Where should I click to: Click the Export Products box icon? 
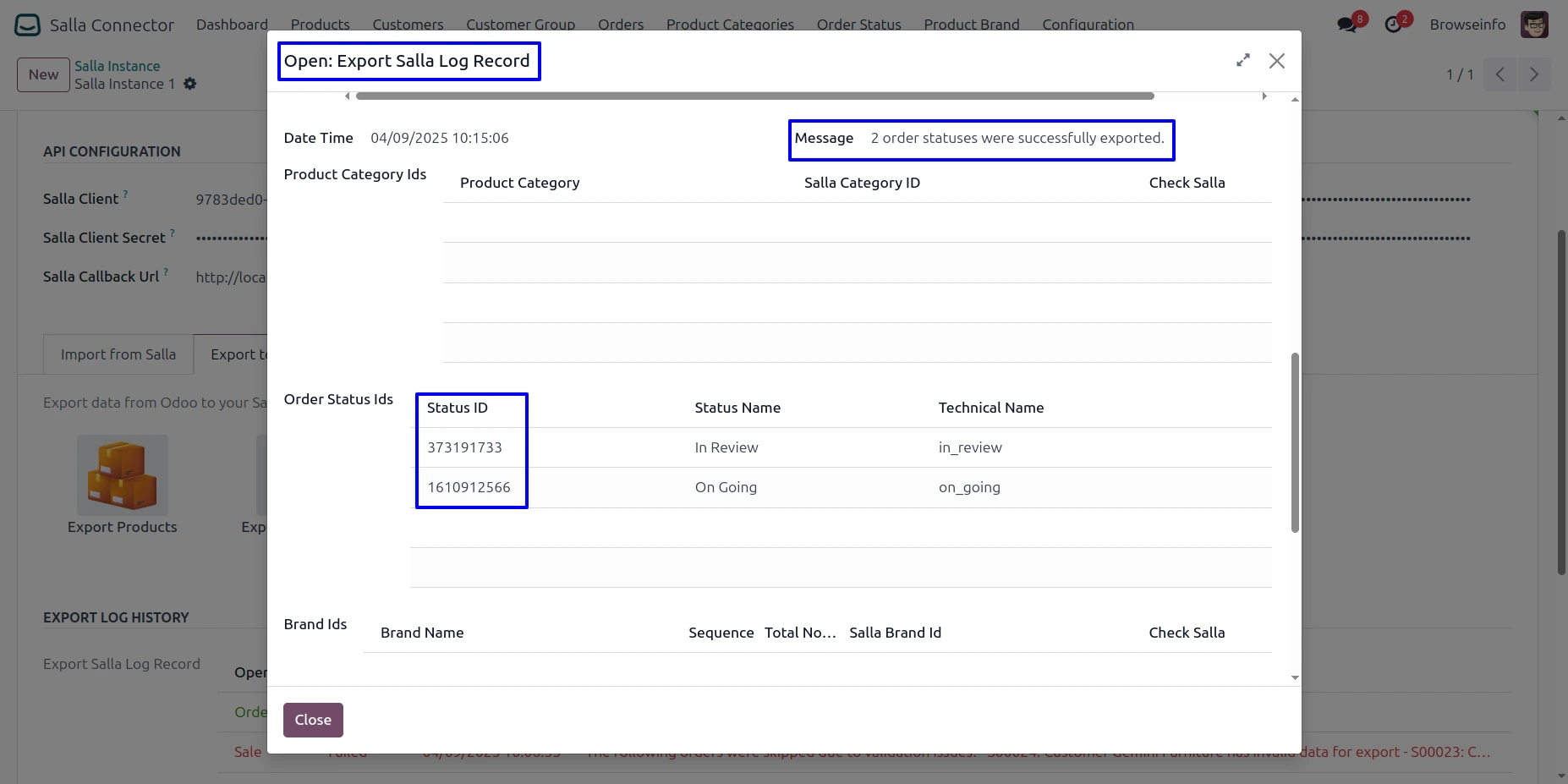[123, 475]
